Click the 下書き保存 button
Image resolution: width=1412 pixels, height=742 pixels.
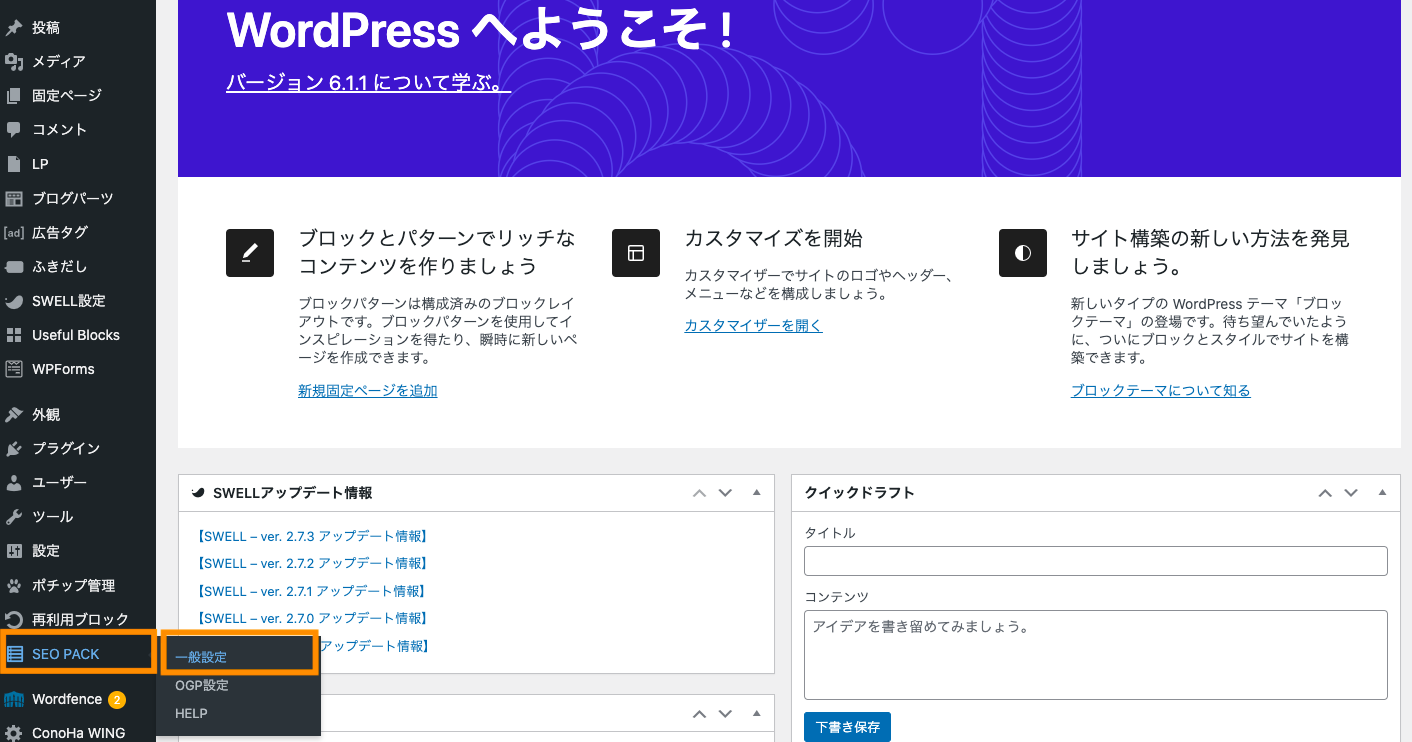point(847,727)
